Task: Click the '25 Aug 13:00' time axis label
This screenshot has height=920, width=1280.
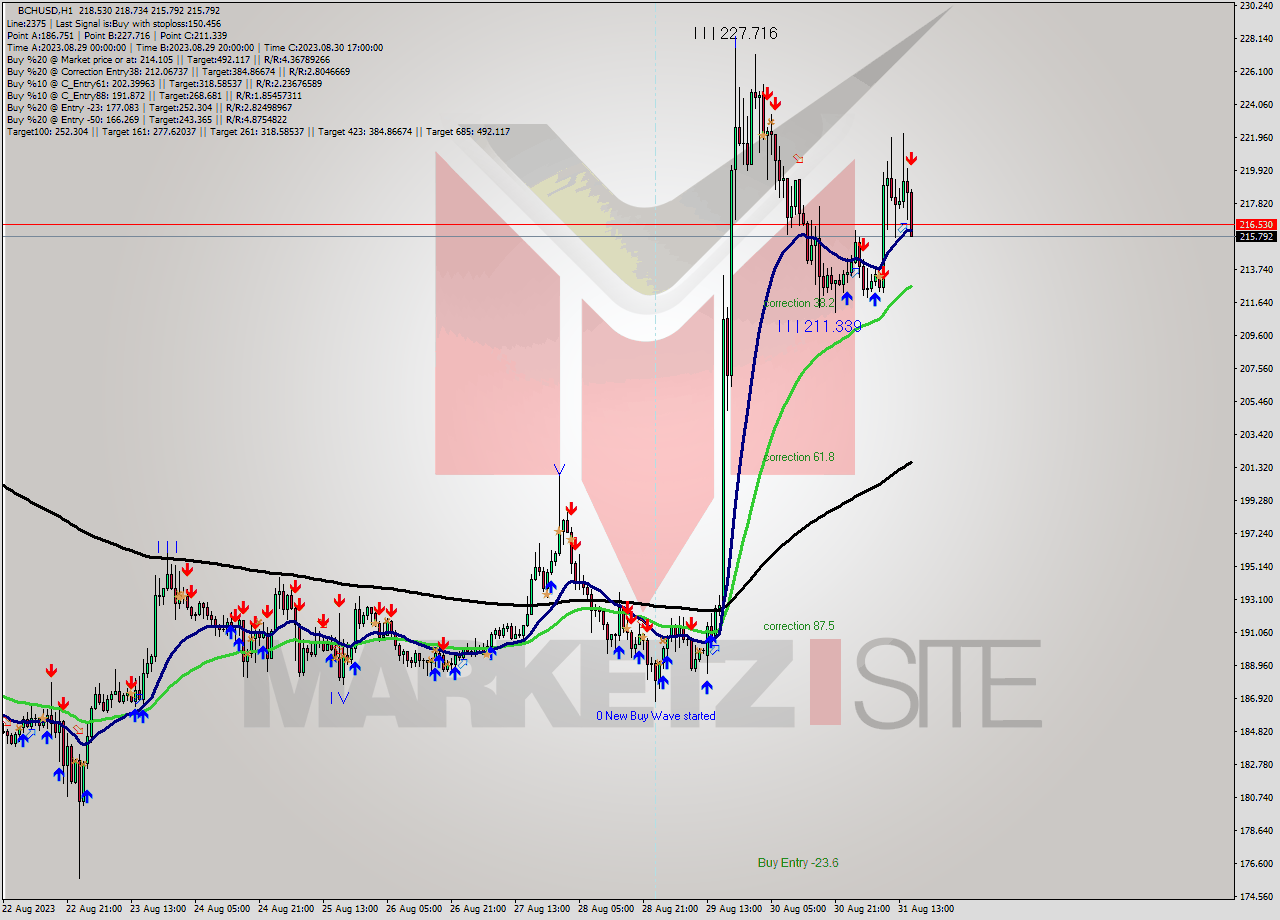Action: (352, 909)
